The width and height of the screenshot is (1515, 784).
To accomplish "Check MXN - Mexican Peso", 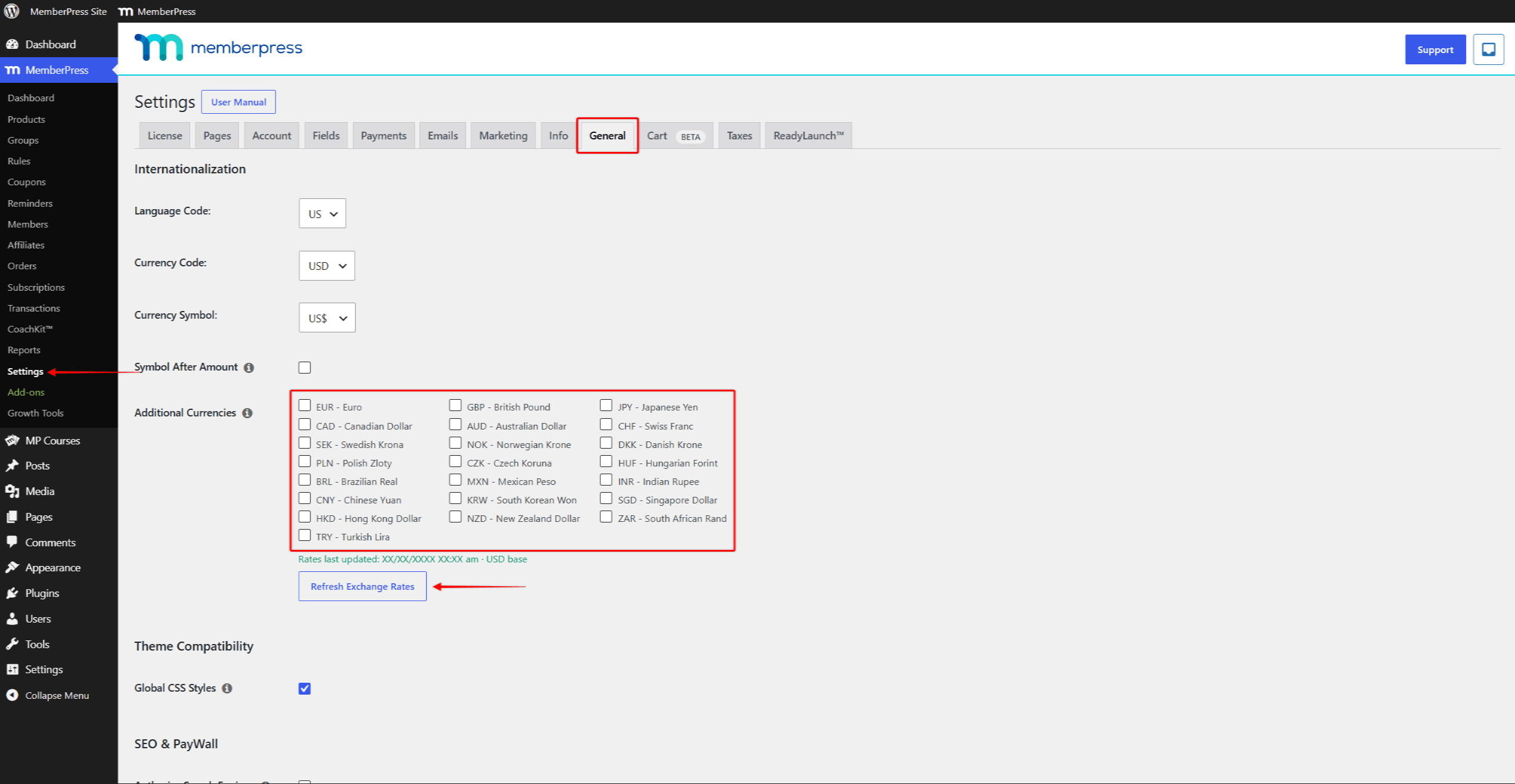I will pyautogui.click(x=455, y=480).
